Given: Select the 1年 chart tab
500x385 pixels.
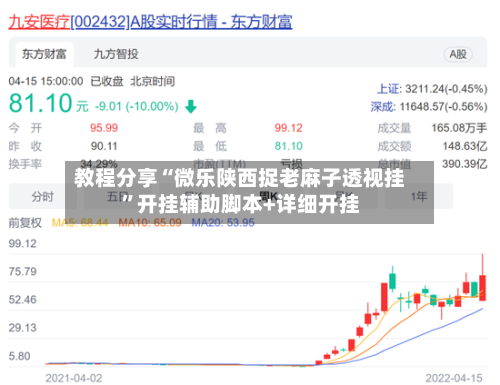Looking at the screenshot, I should coord(419,197).
